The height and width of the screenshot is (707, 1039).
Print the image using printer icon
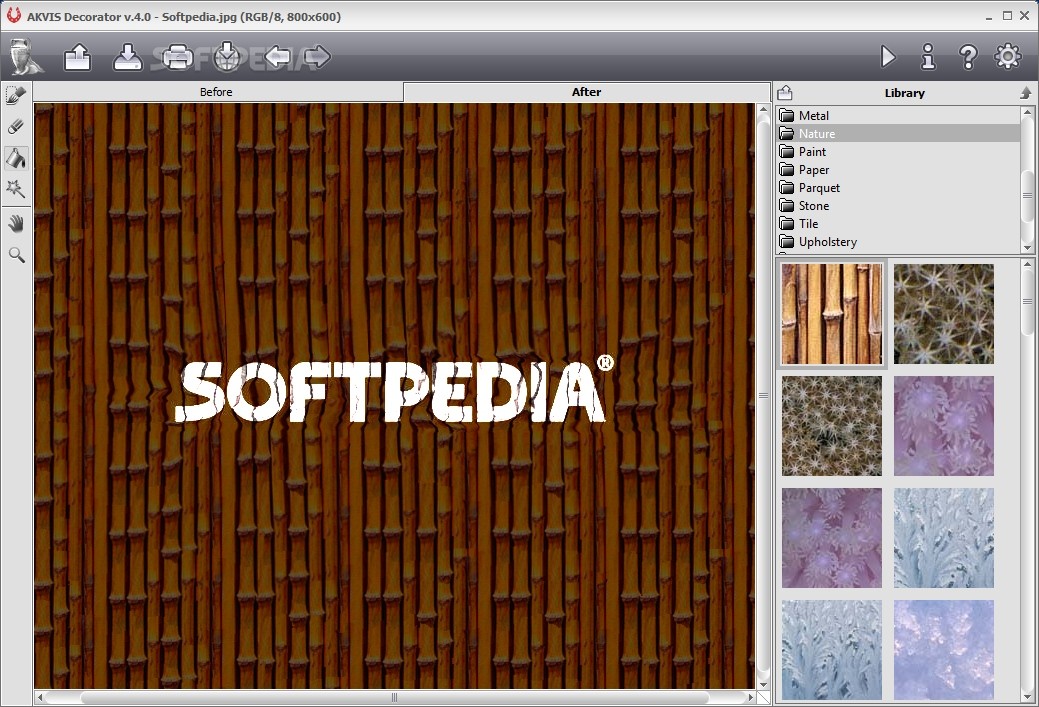pos(177,57)
